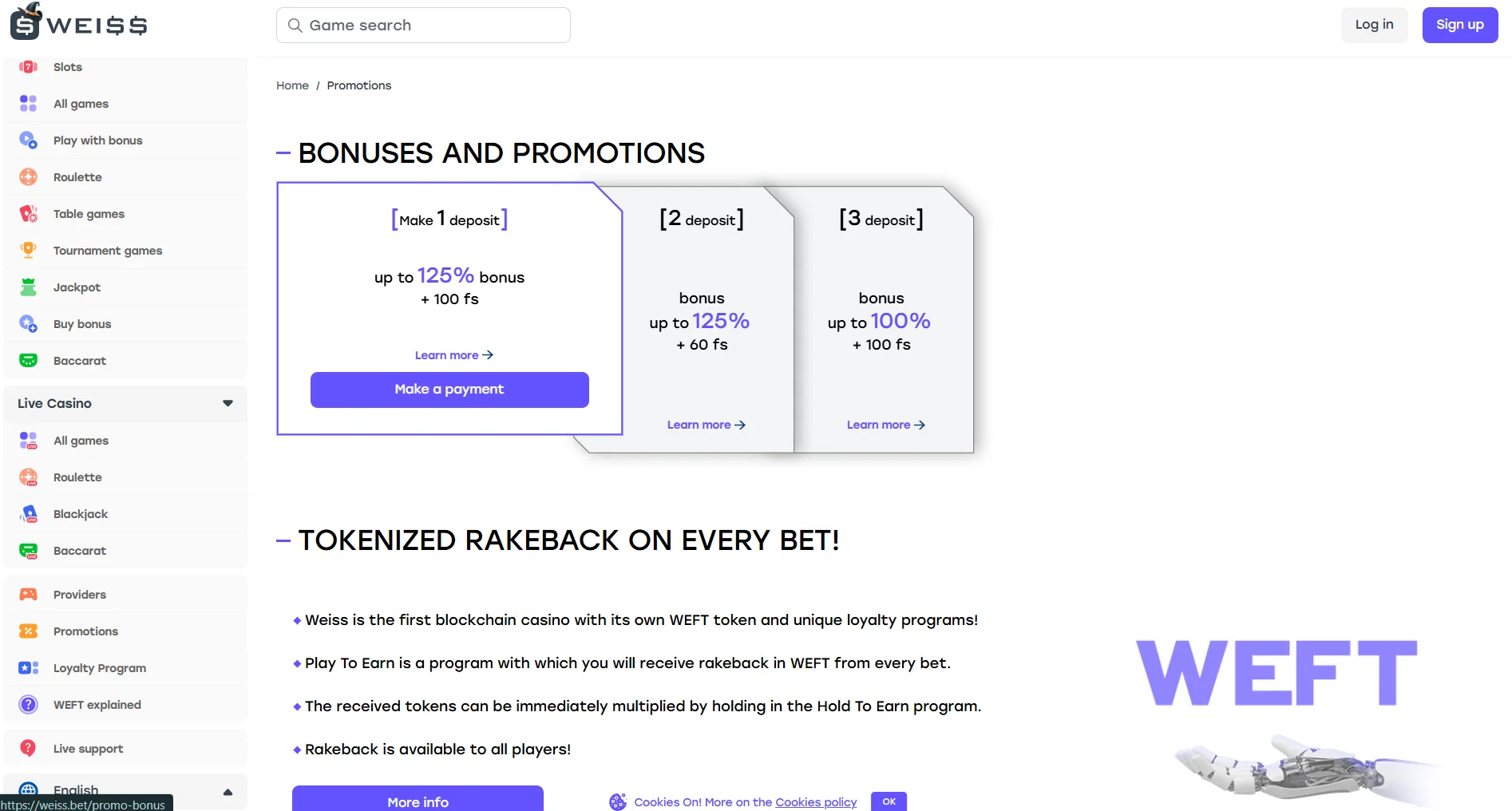This screenshot has width=1512, height=811.
Task: Click the Sign up button
Action: (x=1459, y=25)
